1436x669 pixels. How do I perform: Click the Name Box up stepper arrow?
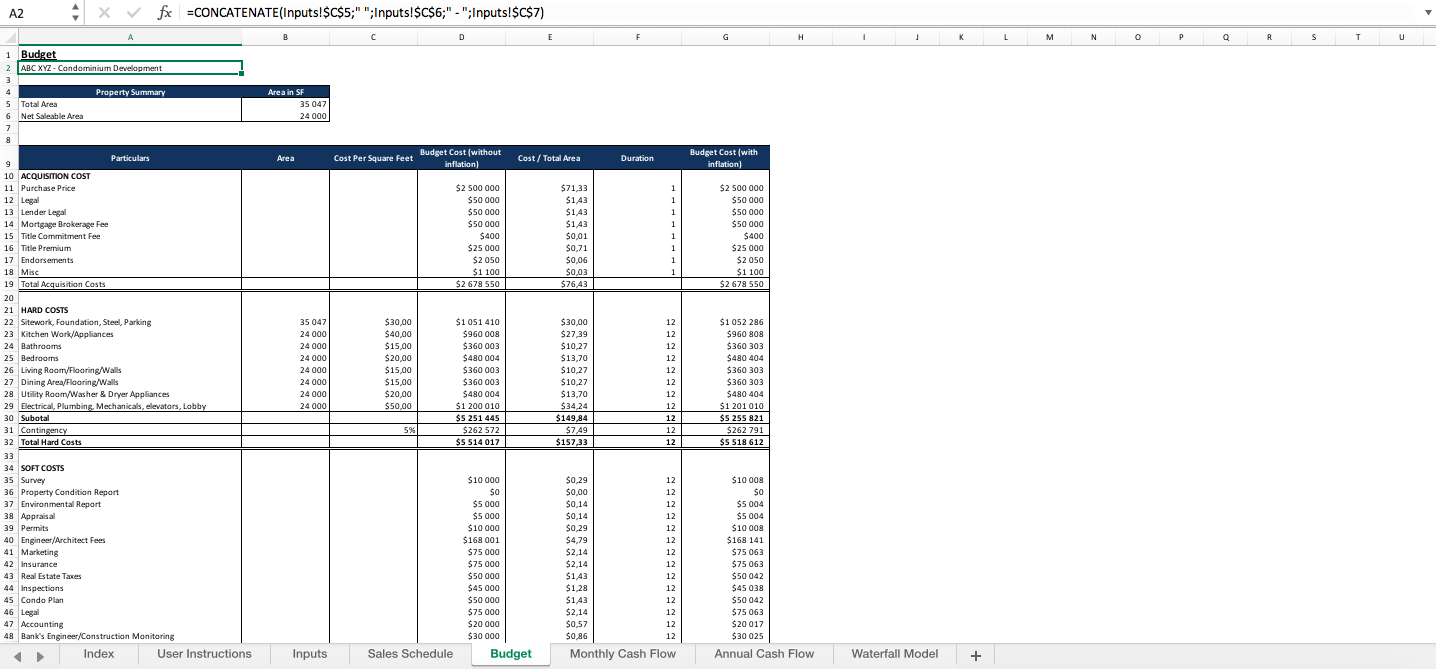75,8
